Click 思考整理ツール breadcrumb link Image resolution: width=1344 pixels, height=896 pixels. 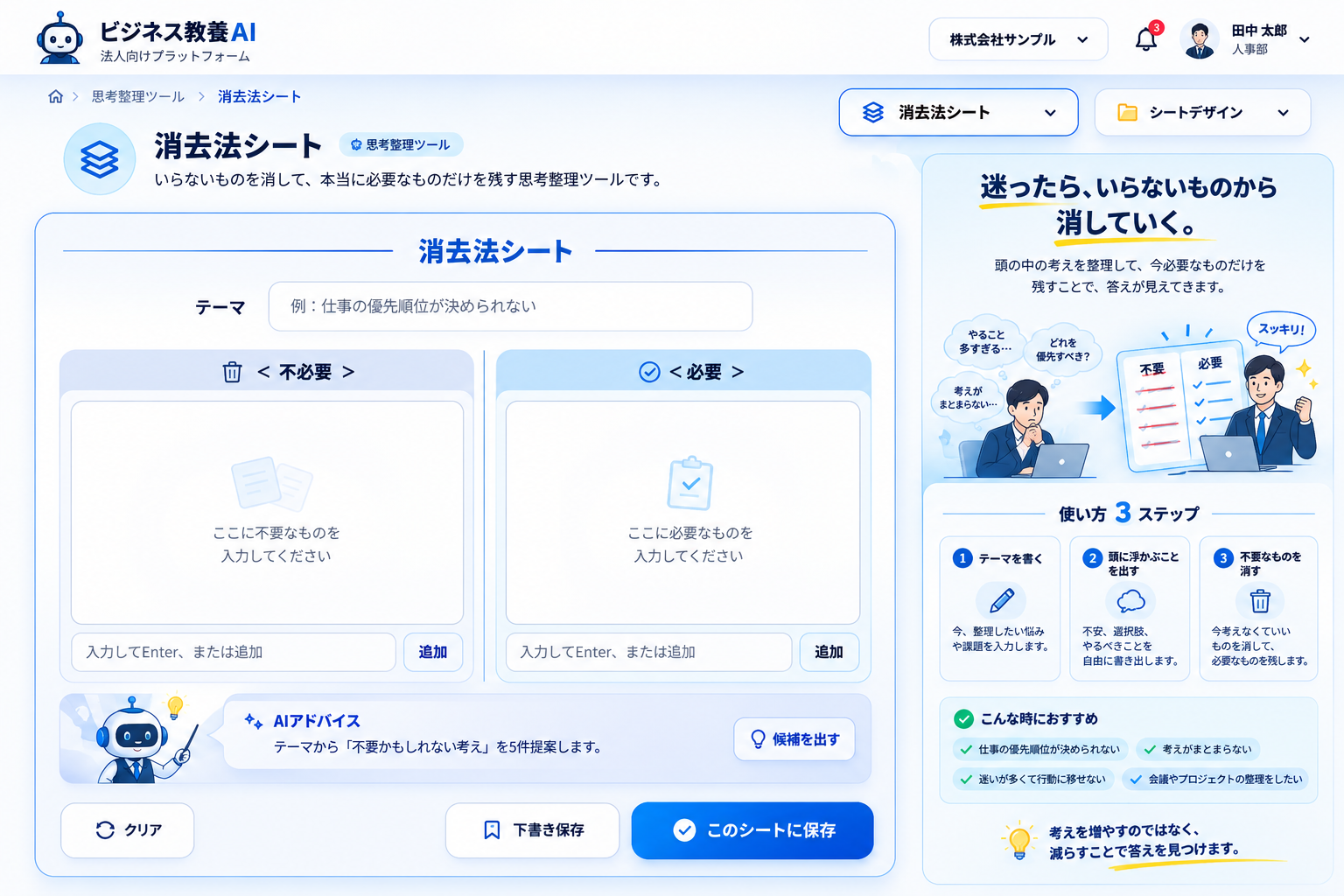138,96
